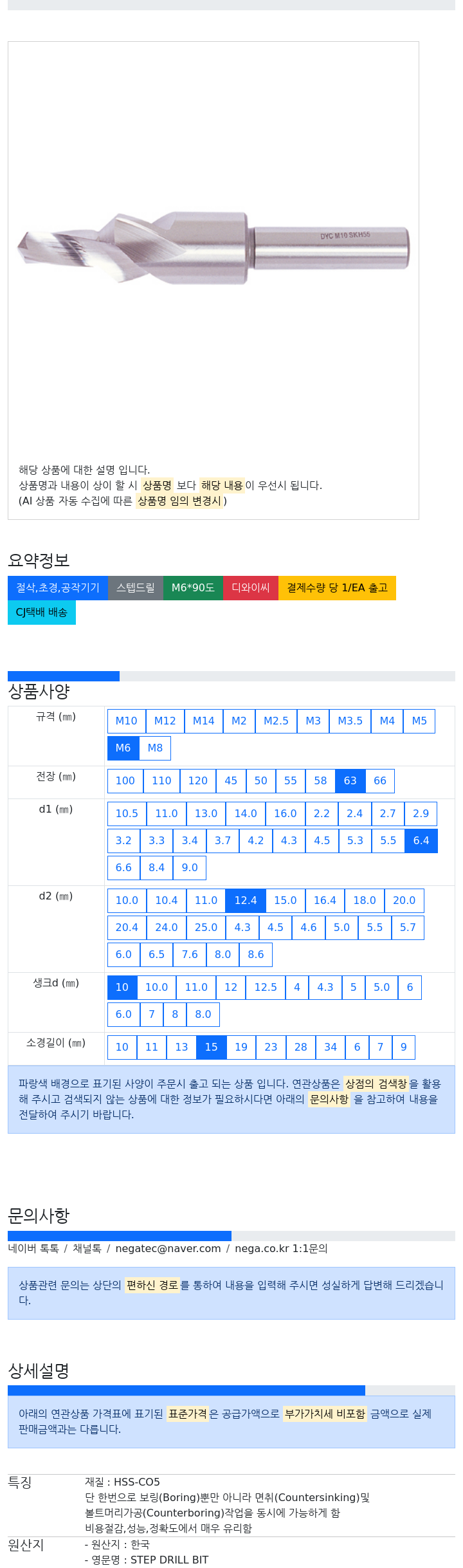Select small diameter length 19

[x=241, y=1047]
